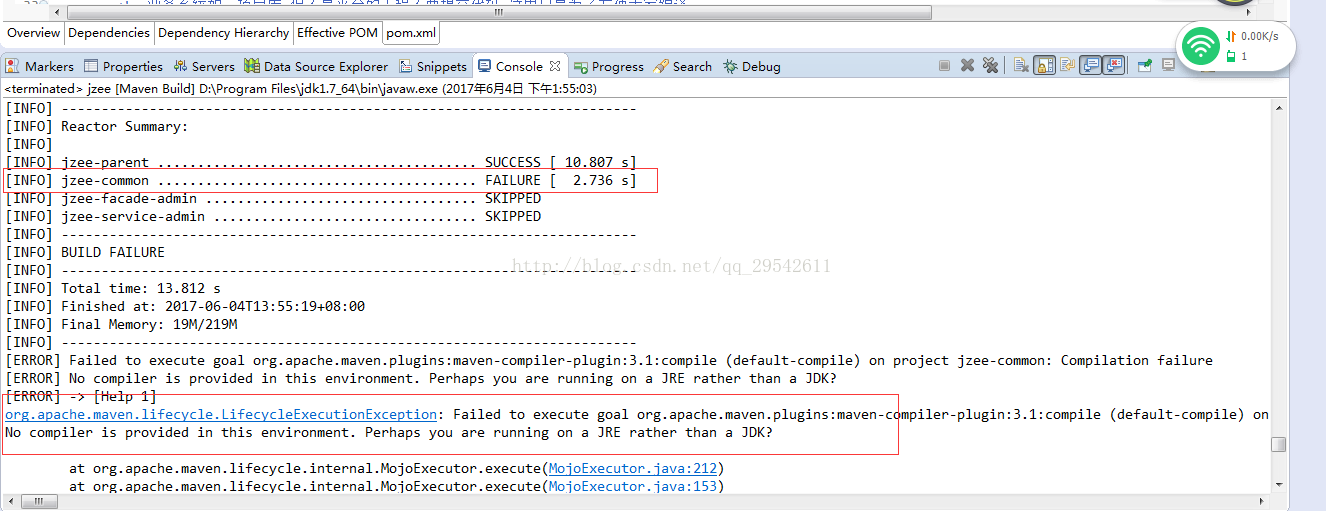Remove all terminated launches (double X)
Screen dimensions: 1326x511
tap(990, 66)
